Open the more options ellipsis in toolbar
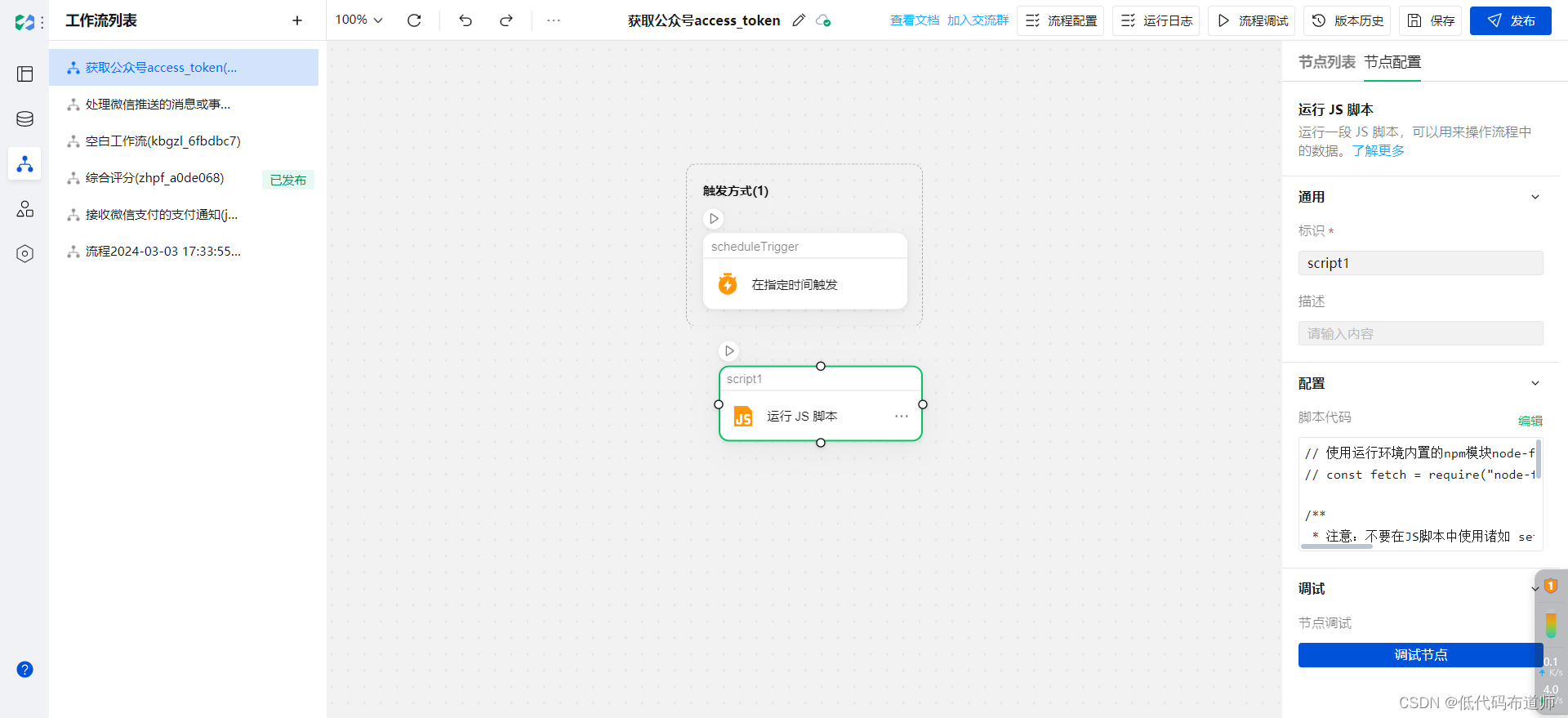 [x=554, y=20]
